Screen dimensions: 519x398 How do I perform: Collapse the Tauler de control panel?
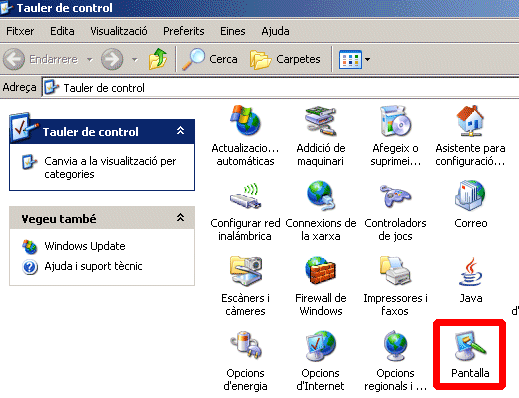tap(180, 130)
